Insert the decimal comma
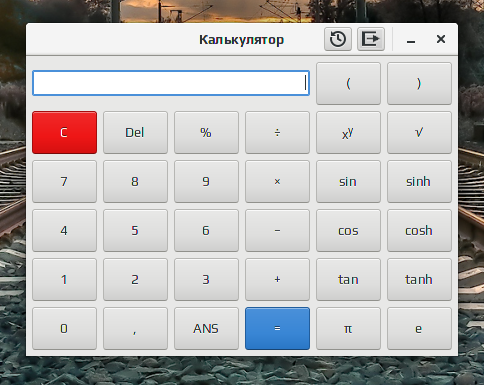 135,328
